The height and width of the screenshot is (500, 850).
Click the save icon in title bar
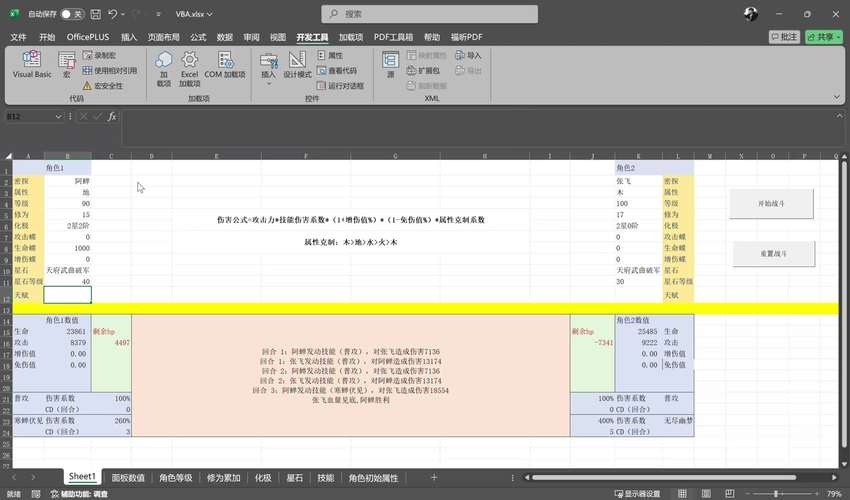coord(95,14)
